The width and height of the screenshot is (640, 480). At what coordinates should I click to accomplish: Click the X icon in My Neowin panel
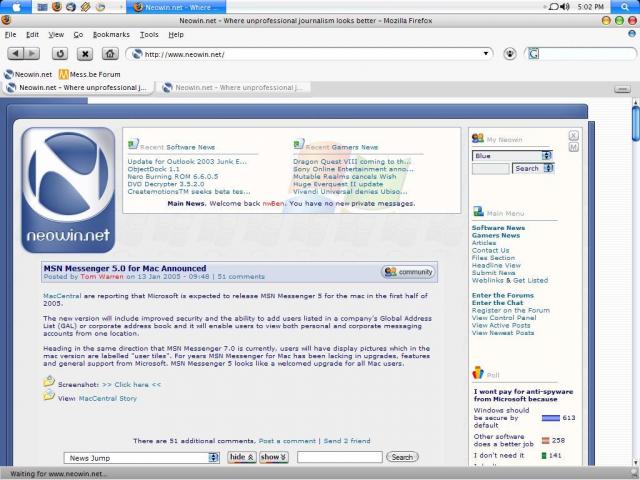coord(573,136)
